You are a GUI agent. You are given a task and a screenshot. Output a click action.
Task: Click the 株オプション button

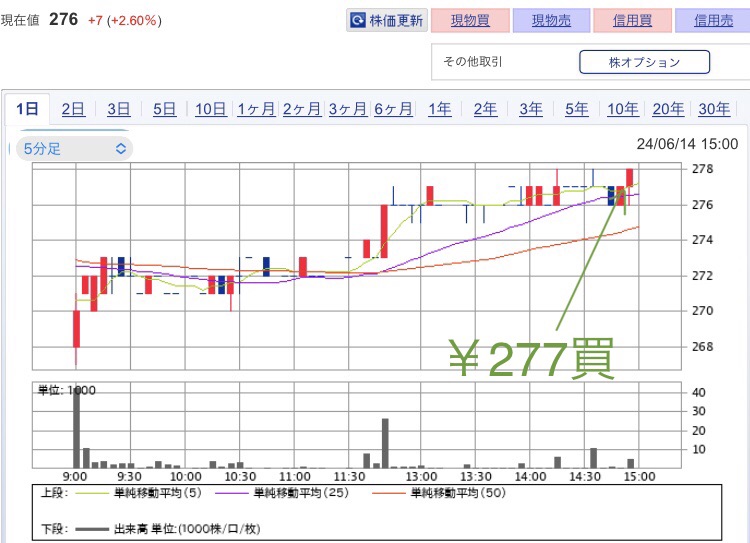pos(644,62)
